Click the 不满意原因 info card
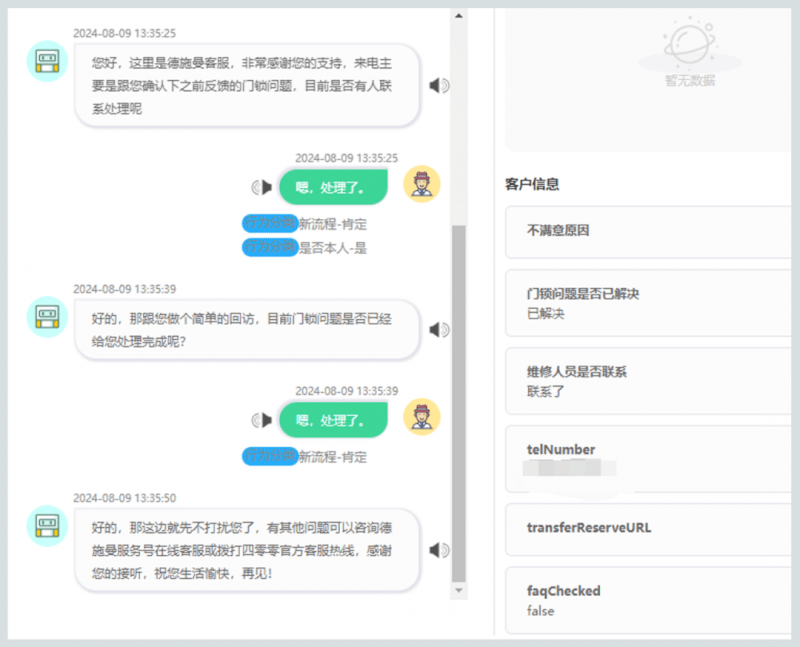Screen dimensions: 800x647 pyautogui.click(x=648, y=232)
